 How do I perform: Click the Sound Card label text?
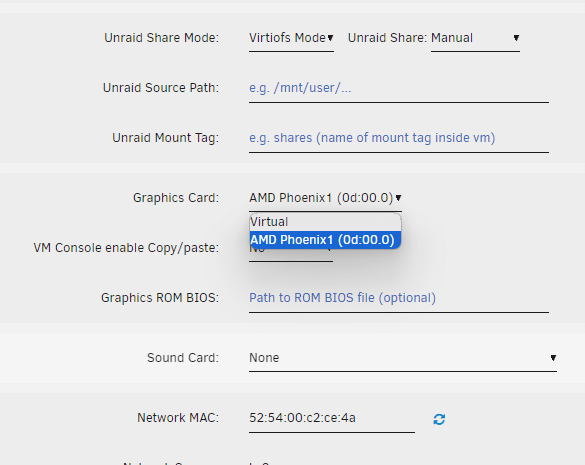click(x=183, y=358)
